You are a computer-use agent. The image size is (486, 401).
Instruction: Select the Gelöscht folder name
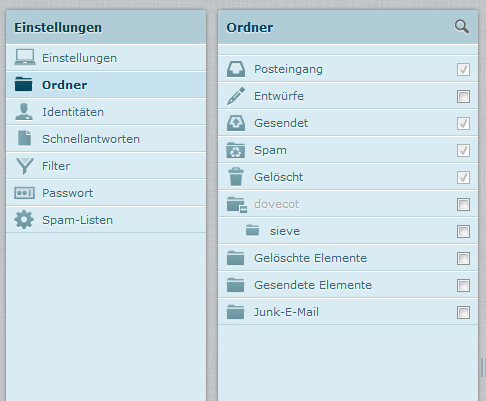click(x=279, y=177)
